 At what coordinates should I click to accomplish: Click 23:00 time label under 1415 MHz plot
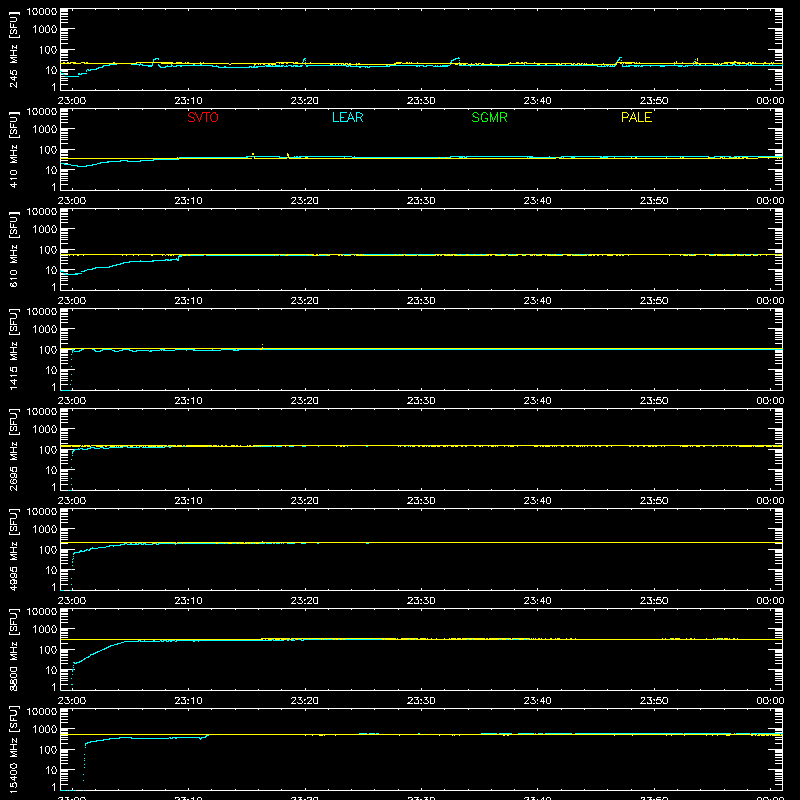tap(71, 401)
